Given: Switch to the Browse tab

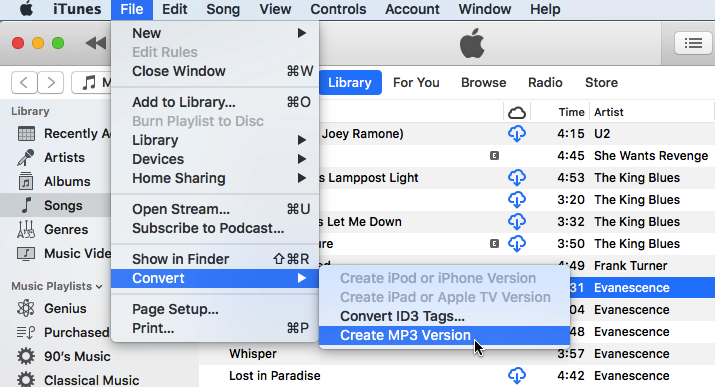Looking at the screenshot, I should click(x=483, y=83).
